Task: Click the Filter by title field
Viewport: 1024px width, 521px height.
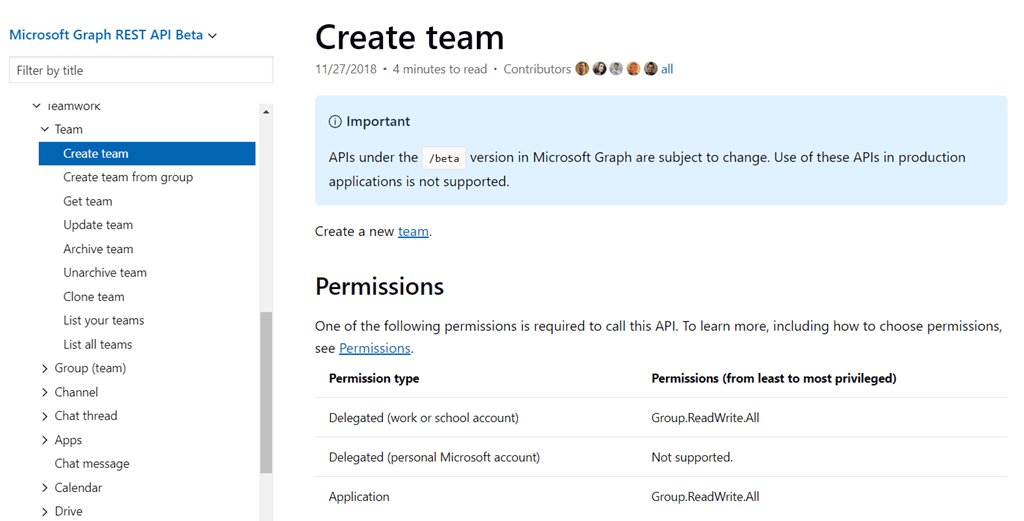Action: (141, 70)
